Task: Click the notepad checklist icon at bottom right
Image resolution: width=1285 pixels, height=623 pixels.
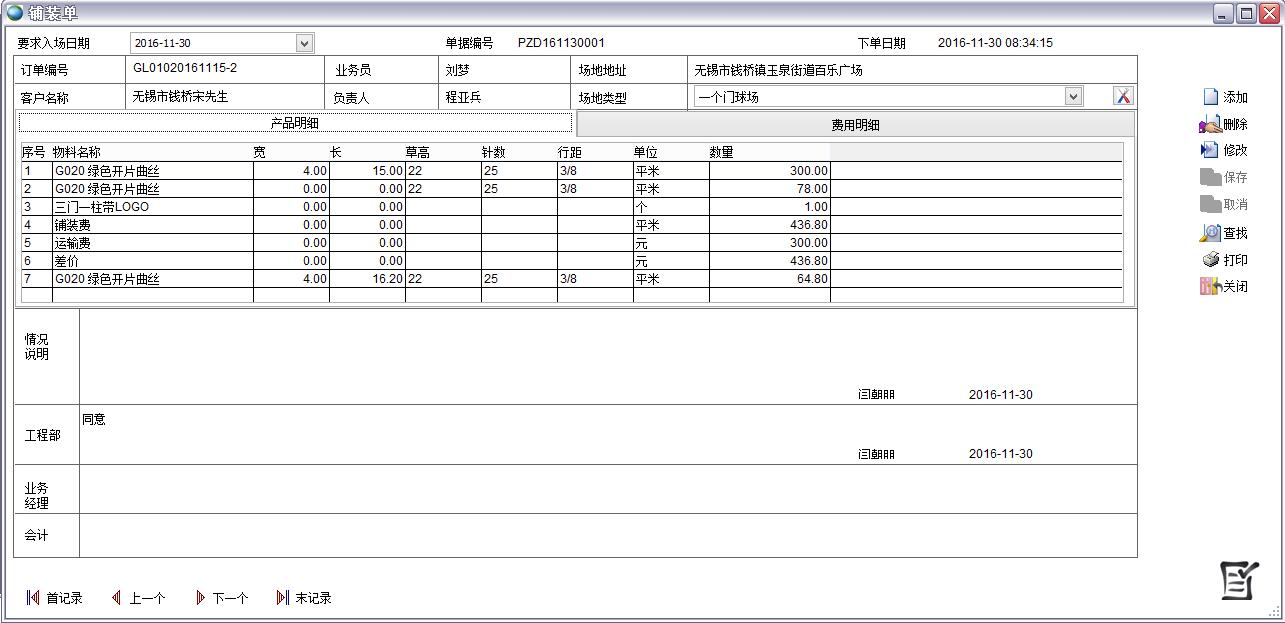Action: click(x=1239, y=580)
